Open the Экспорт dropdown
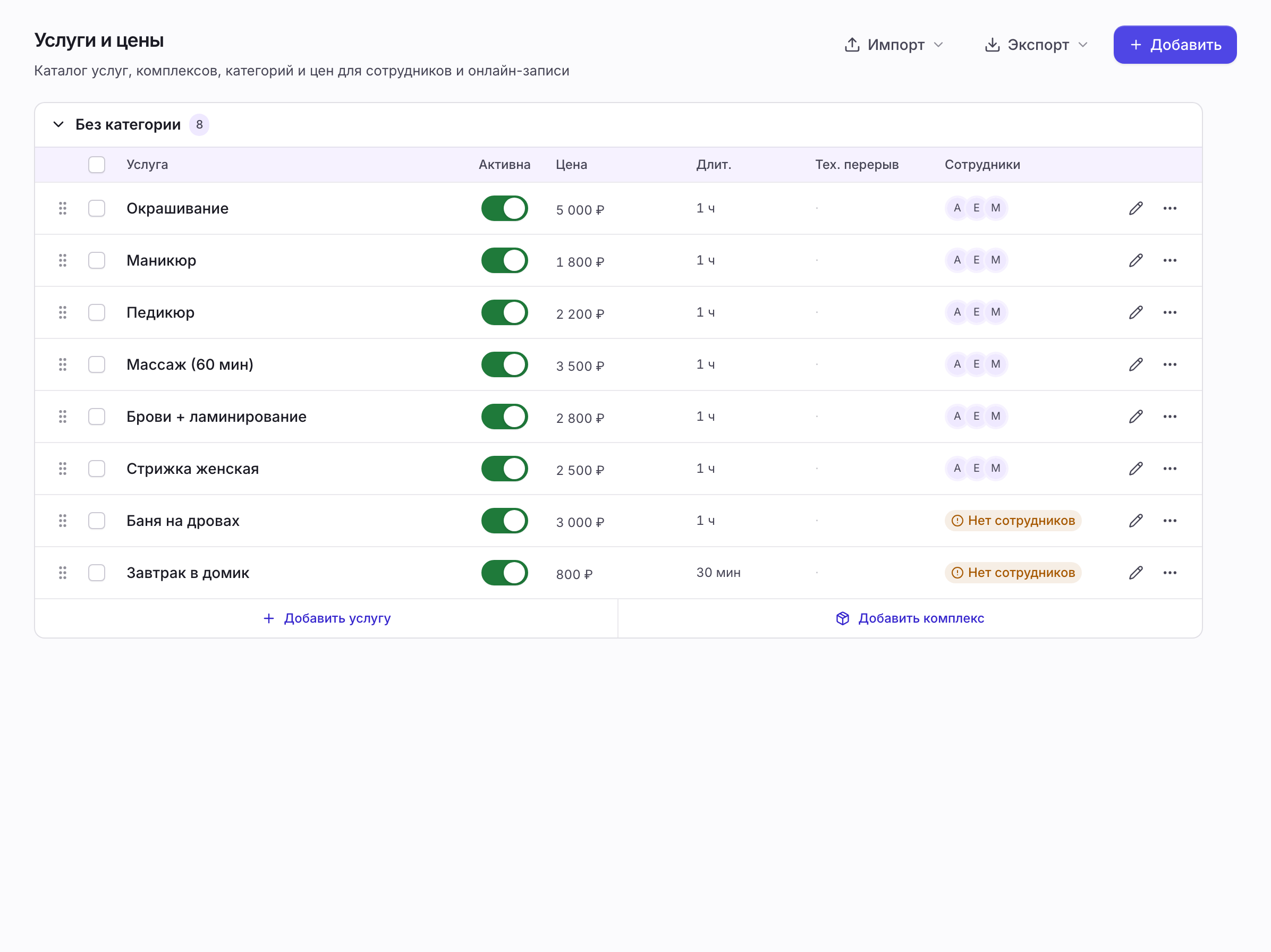1271x952 pixels. (x=1036, y=45)
